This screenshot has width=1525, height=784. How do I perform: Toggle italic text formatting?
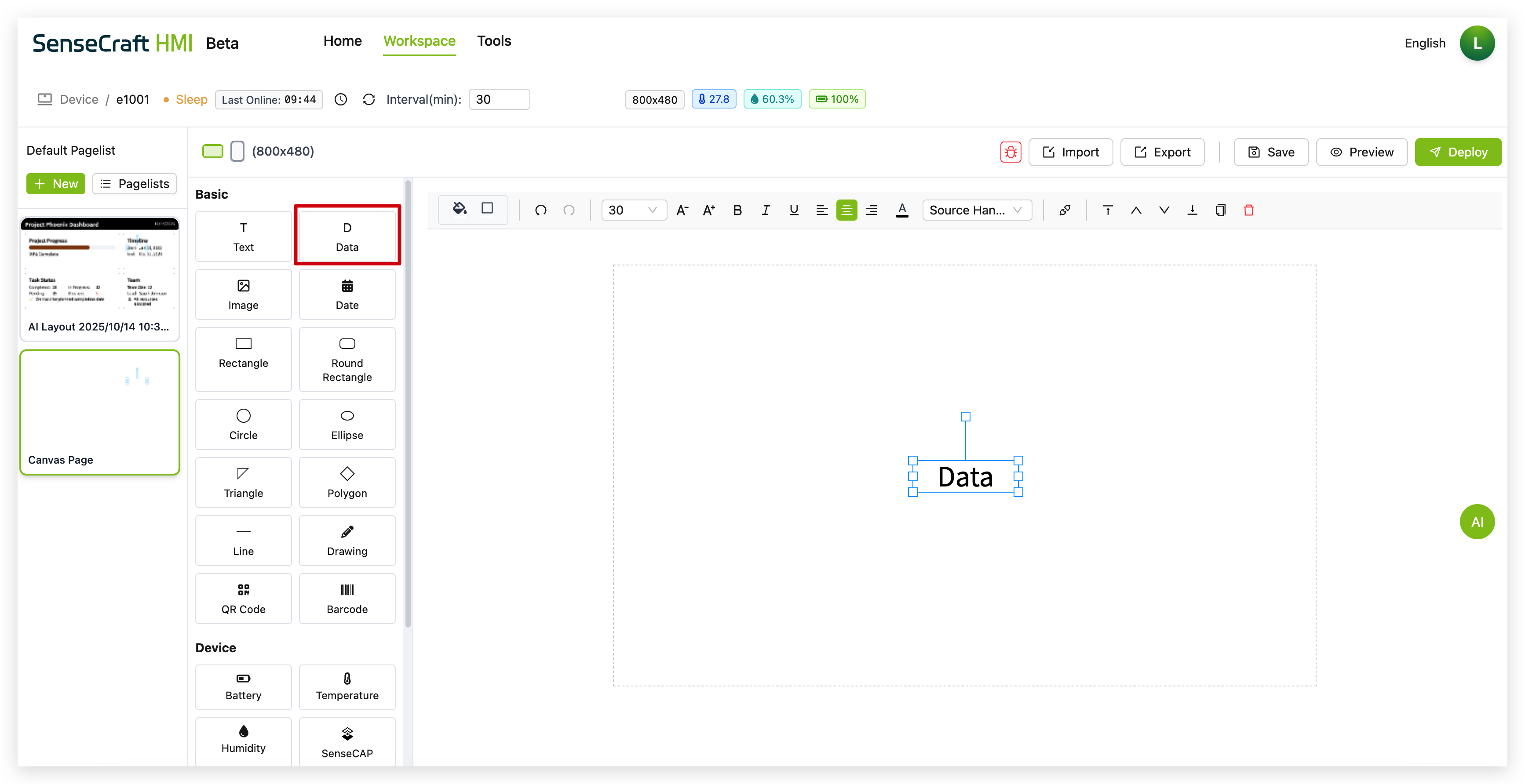pyautogui.click(x=766, y=210)
